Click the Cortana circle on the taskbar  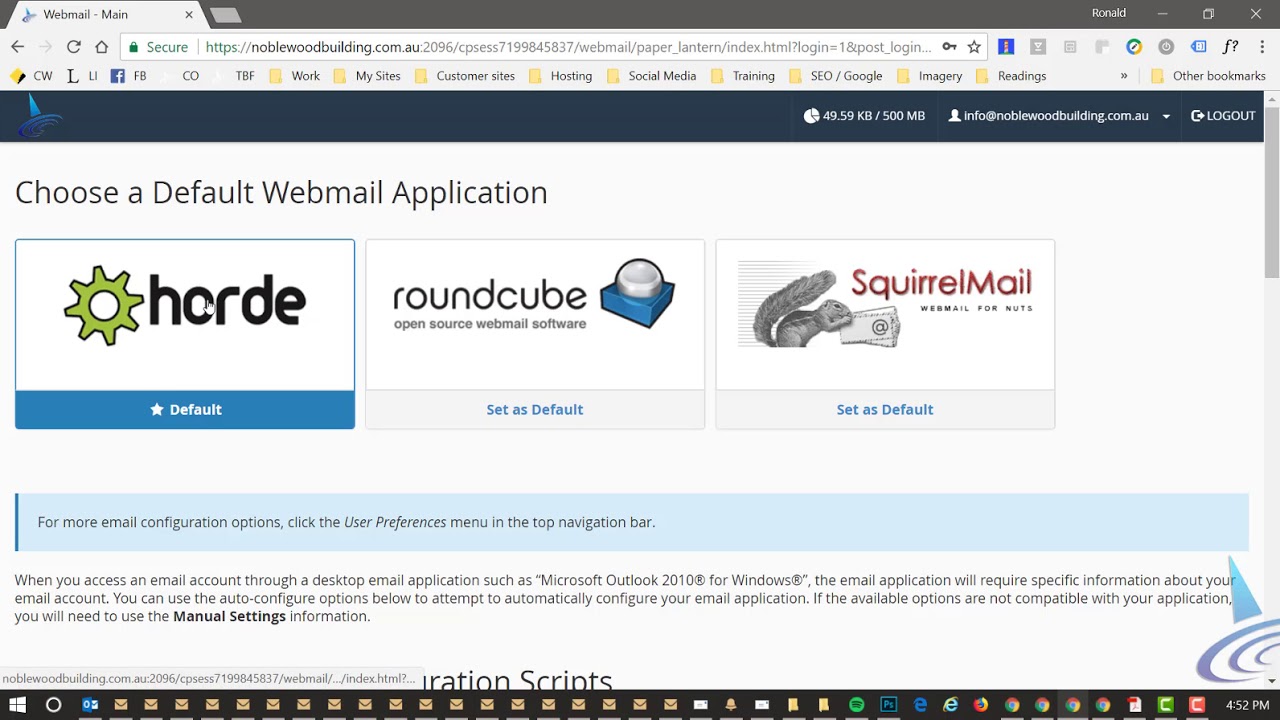(53, 705)
